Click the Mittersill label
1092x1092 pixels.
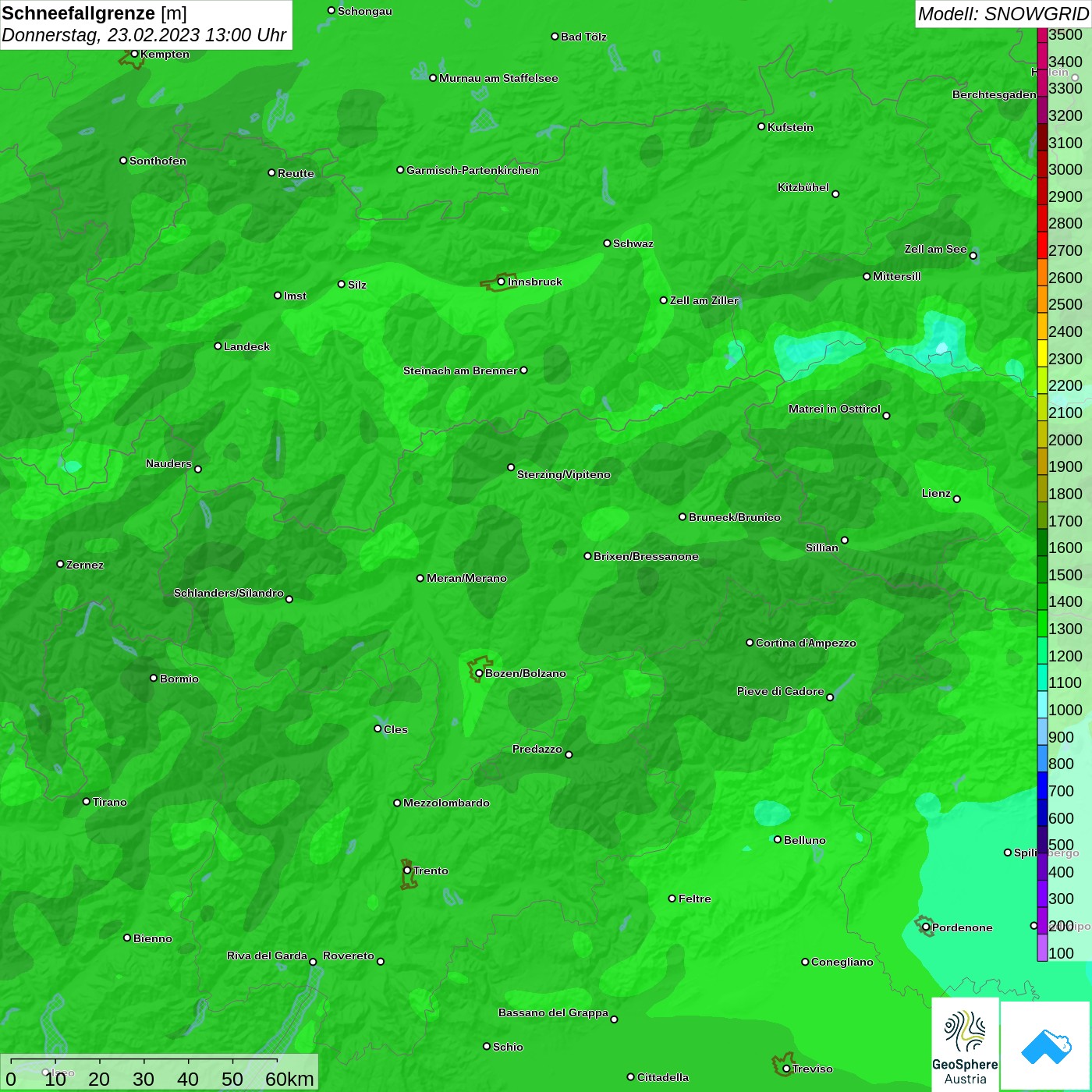coord(897,276)
